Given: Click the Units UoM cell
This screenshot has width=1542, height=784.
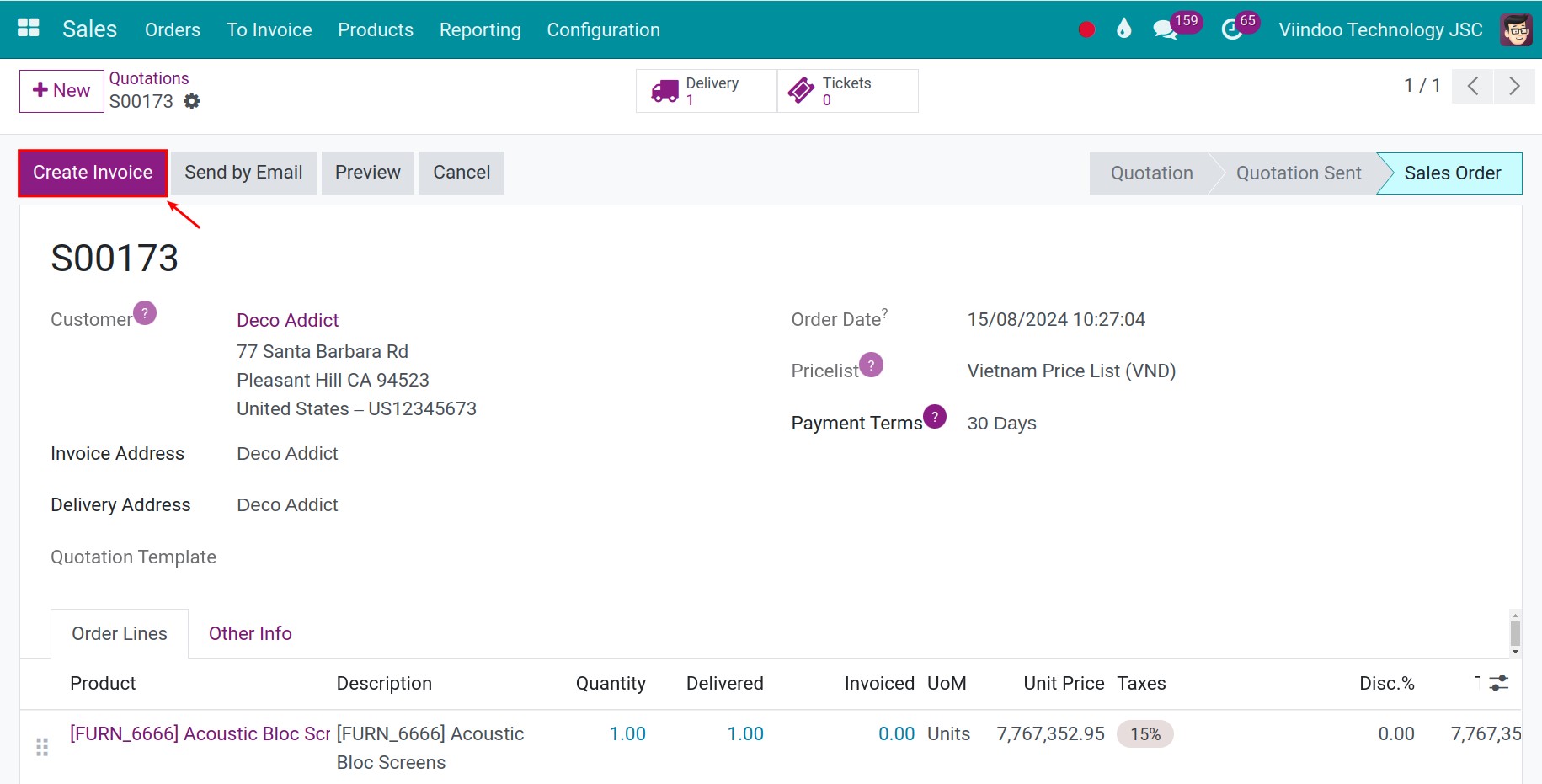Looking at the screenshot, I should coord(948,733).
